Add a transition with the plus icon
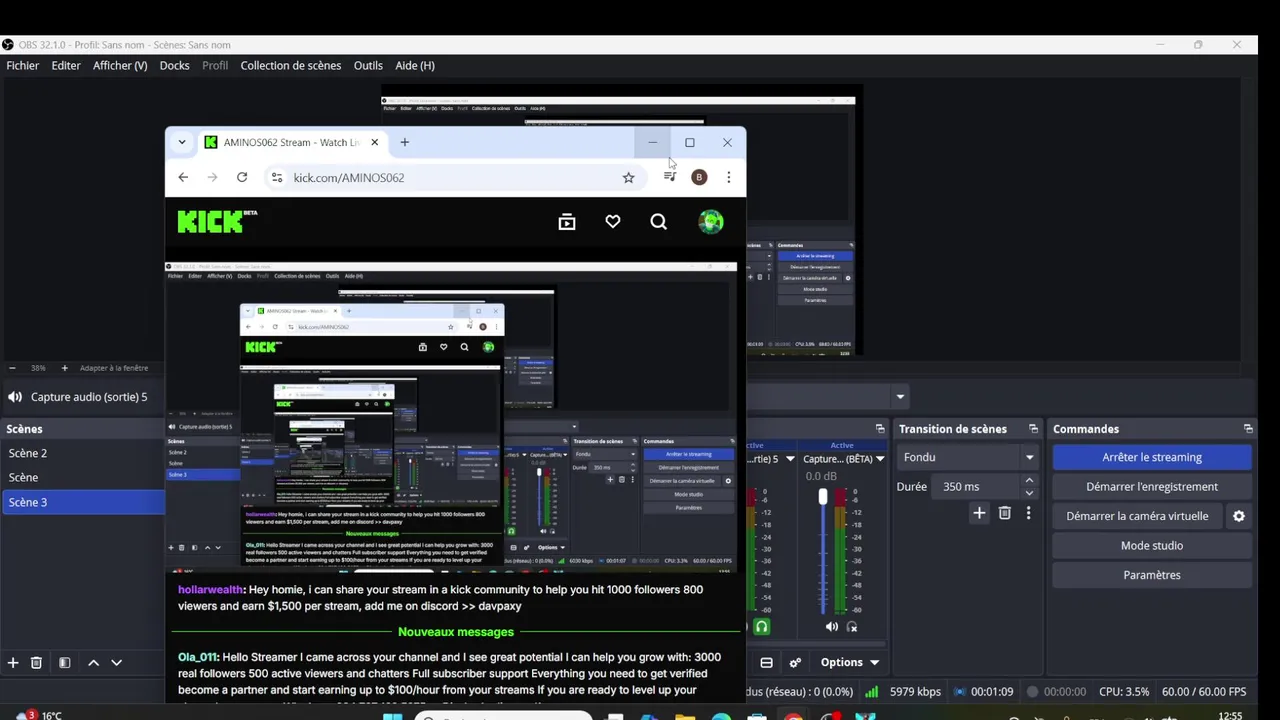 (x=979, y=513)
